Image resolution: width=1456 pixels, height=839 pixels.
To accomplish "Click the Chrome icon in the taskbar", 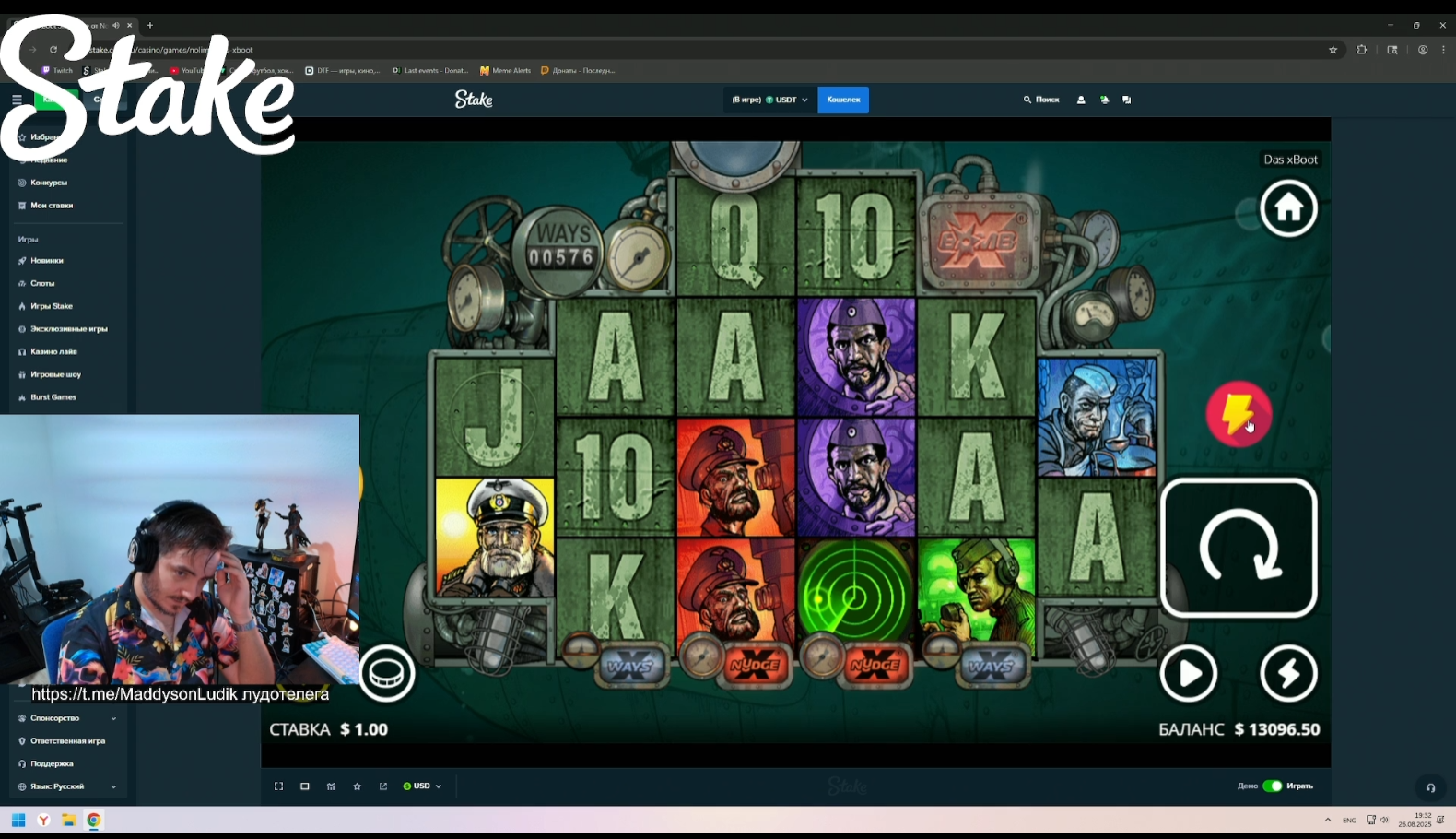I will pyautogui.click(x=94, y=821).
